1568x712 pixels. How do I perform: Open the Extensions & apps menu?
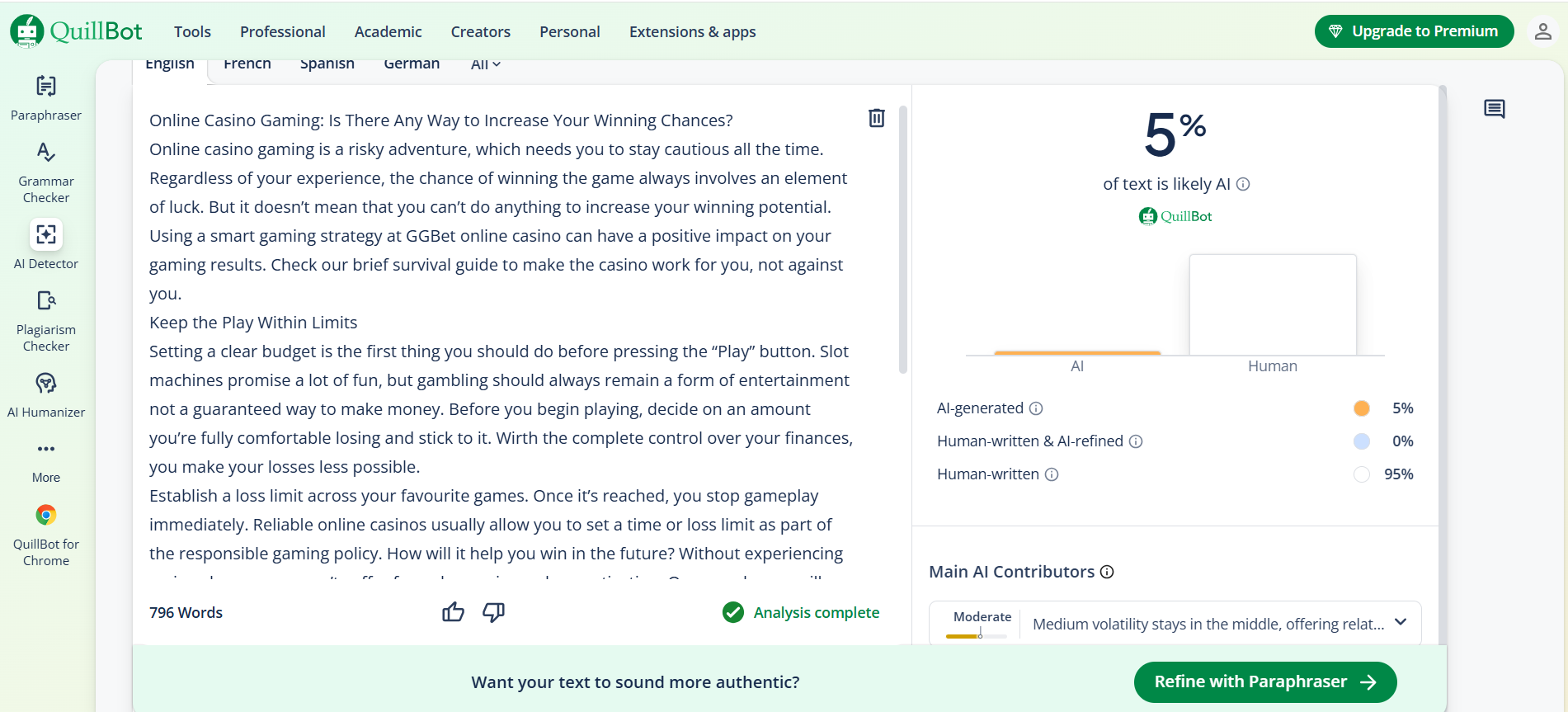pos(692,31)
